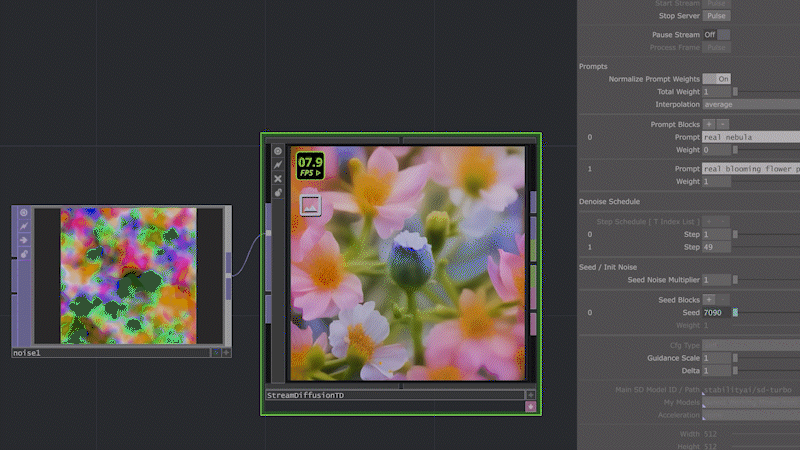The image size is (800, 450).
Task: Click the Seed slider handle
Action: pos(736,313)
